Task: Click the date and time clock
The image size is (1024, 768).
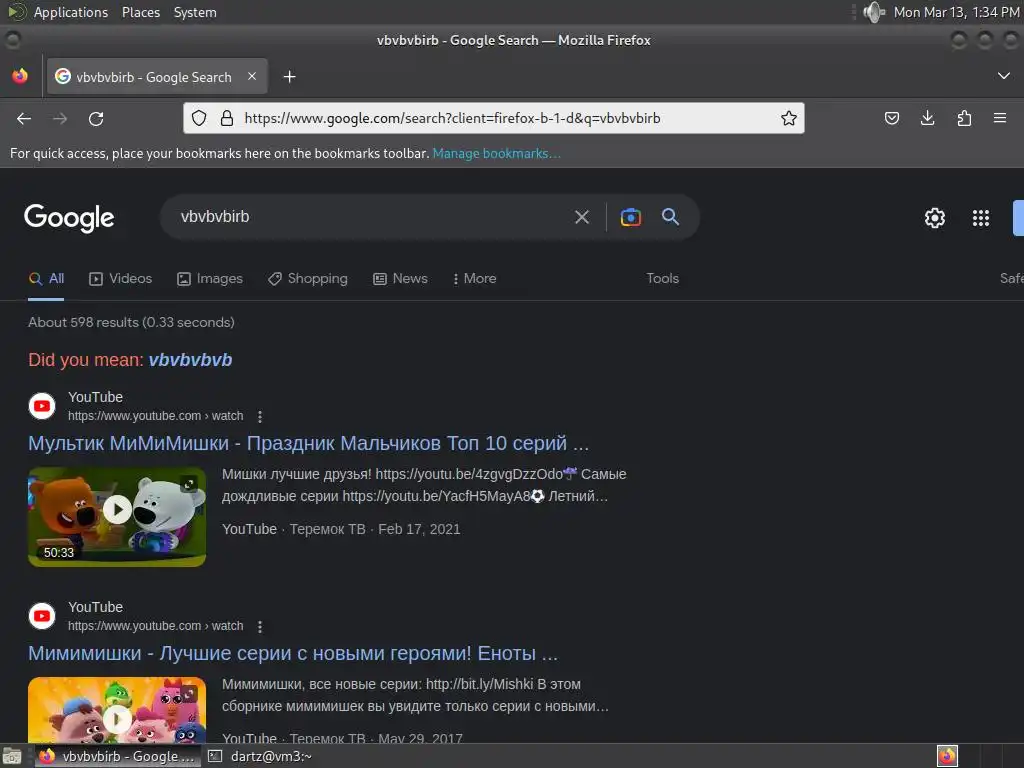Action: (956, 12)
